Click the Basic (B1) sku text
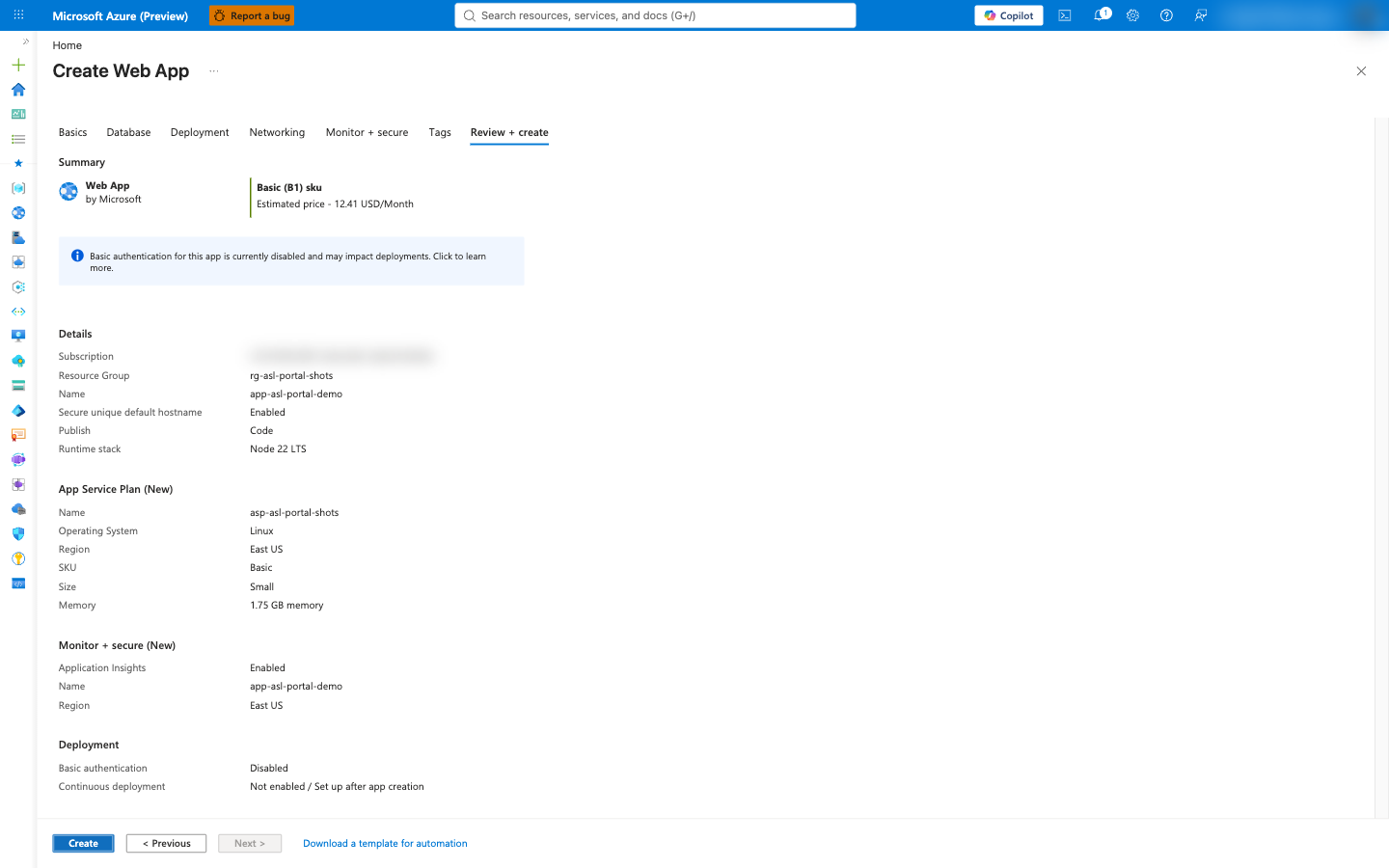Viewport: 1389px width, 868px height. pos(289,187)
